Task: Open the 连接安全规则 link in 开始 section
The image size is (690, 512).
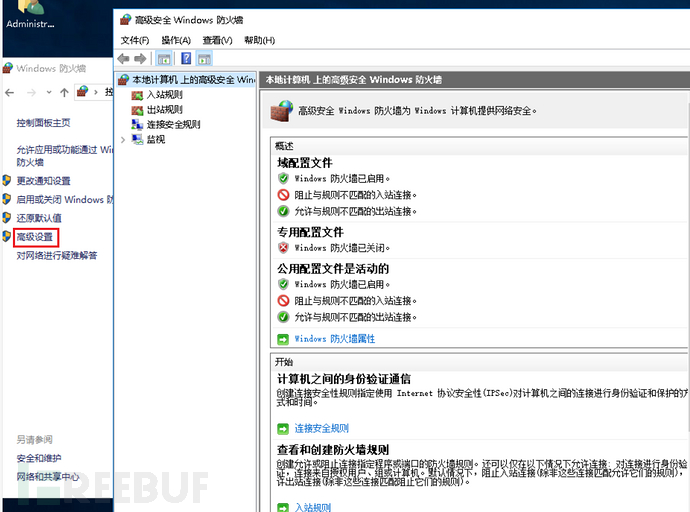Action: pos(322,428)
